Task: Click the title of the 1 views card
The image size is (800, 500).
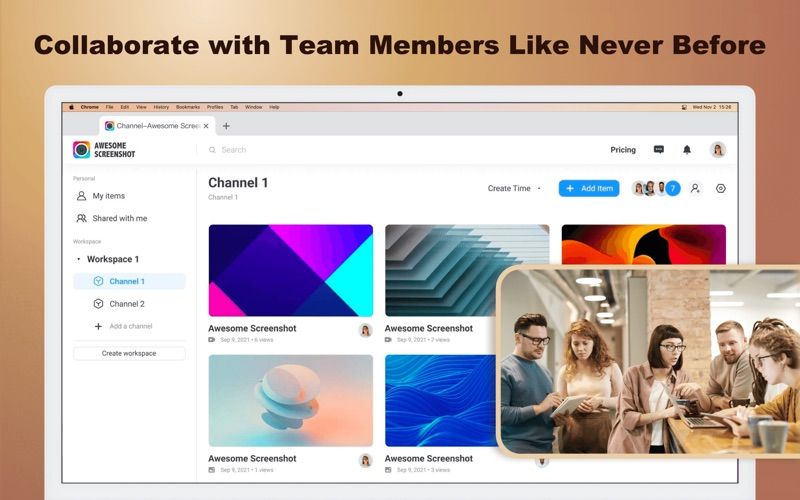Action: click(253, 459)
